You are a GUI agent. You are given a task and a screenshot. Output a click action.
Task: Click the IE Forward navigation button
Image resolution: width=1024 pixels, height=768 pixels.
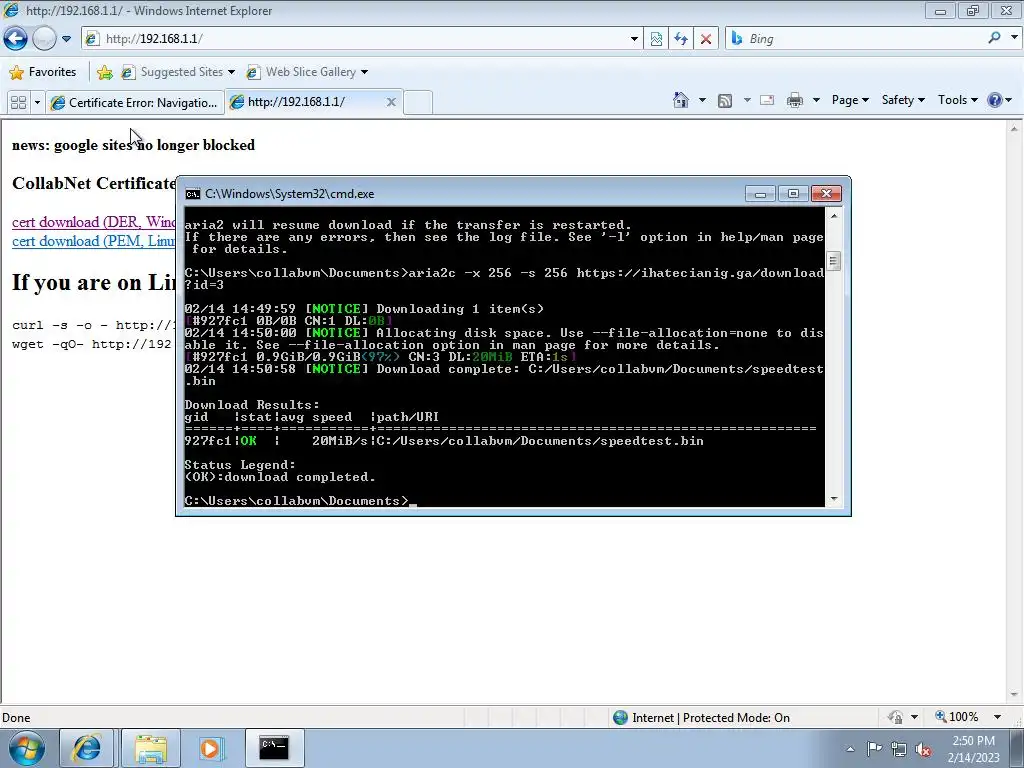point(44,39)
